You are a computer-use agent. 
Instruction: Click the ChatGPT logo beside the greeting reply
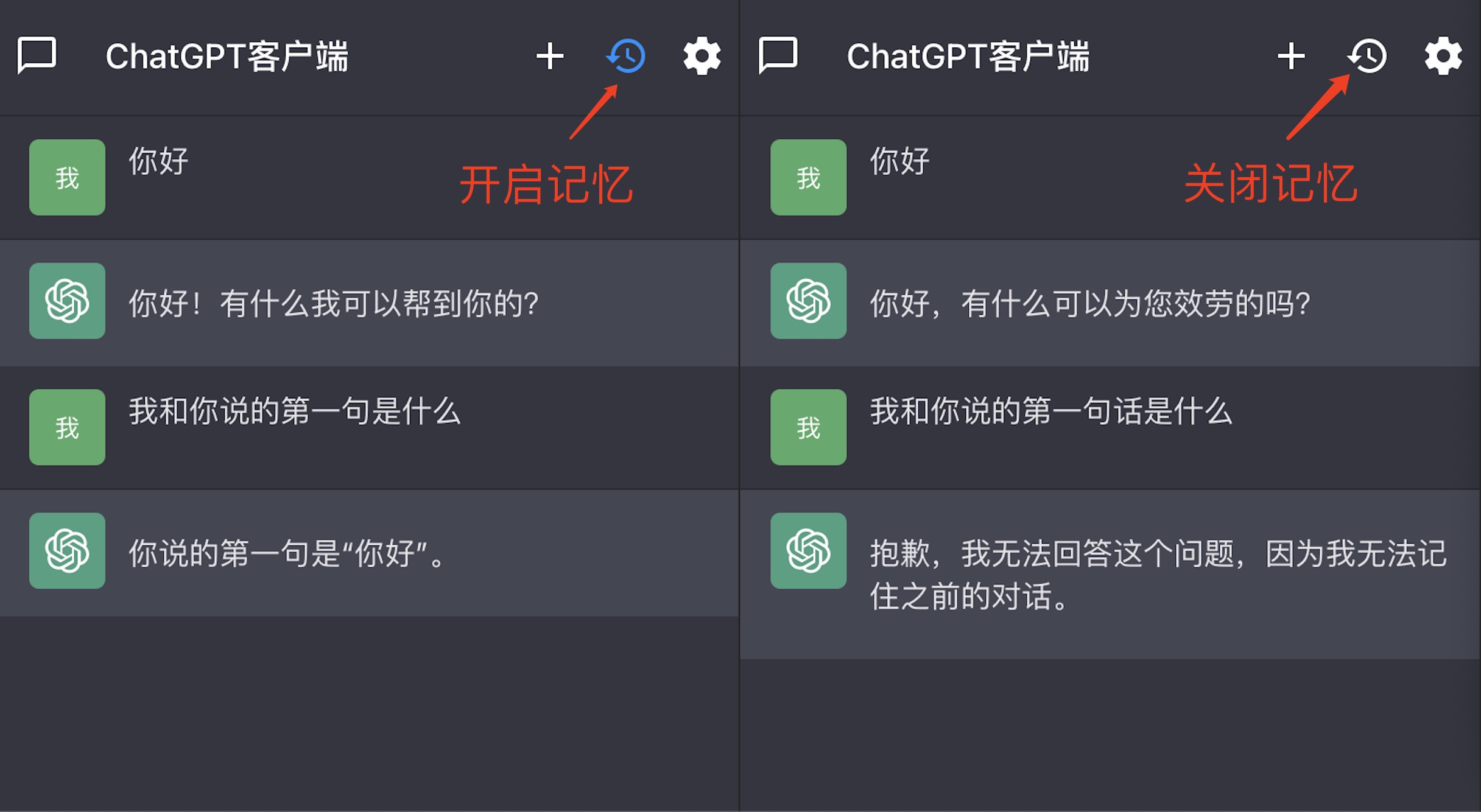coord(66,303)
